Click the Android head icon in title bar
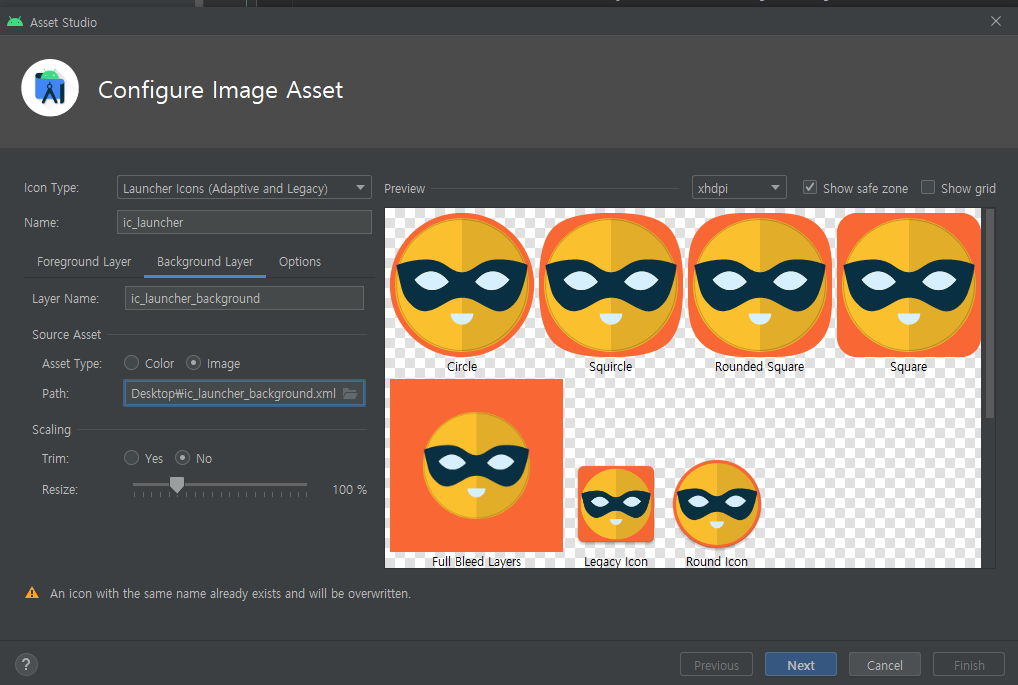The width and height of the screenshot is (1018, 685). 15,22
